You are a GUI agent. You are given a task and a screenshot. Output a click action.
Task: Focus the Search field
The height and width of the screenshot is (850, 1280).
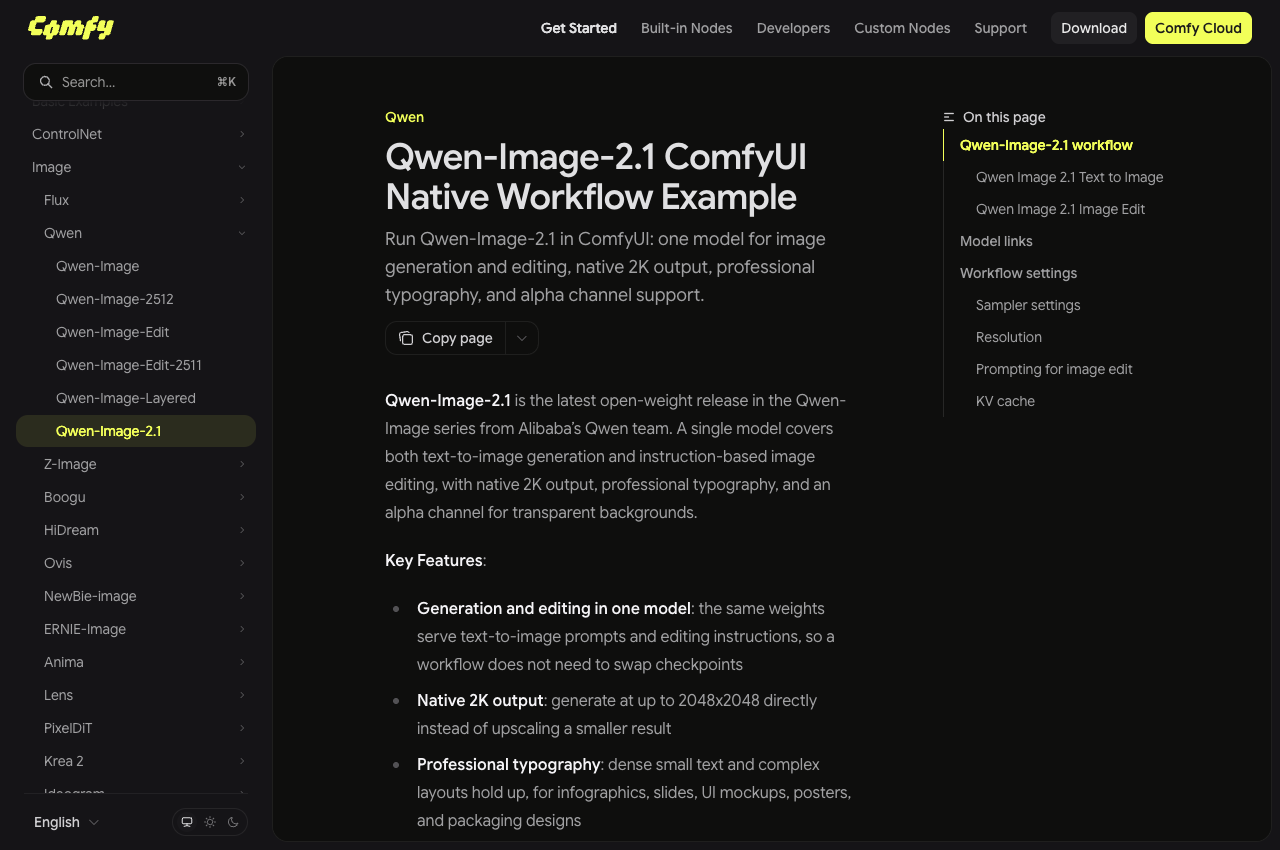pos(136,82)
